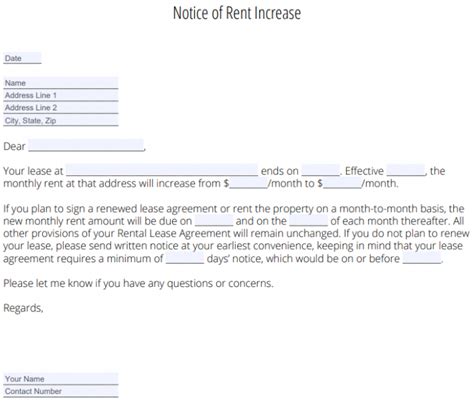Click the 'Regards,' closing text
Viewport: 474px width, 418px height.
click(23, 308)
